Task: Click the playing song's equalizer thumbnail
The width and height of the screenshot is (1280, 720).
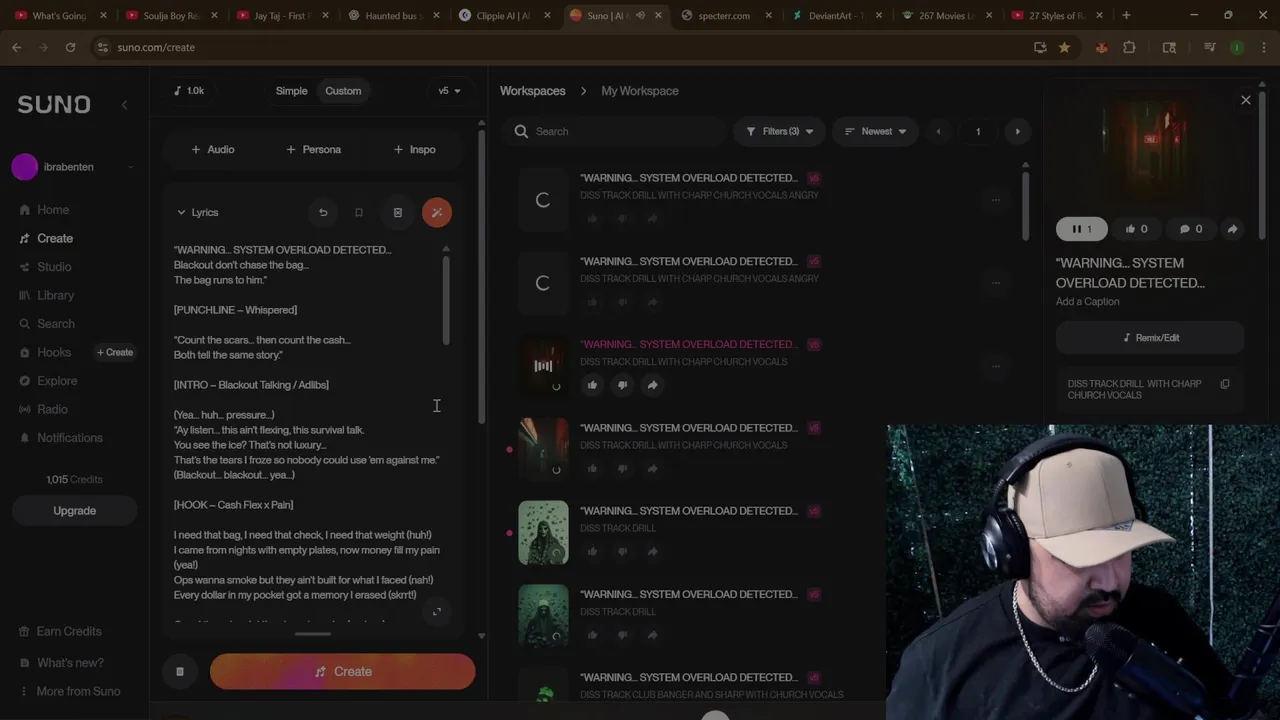Action: (543, 366)
